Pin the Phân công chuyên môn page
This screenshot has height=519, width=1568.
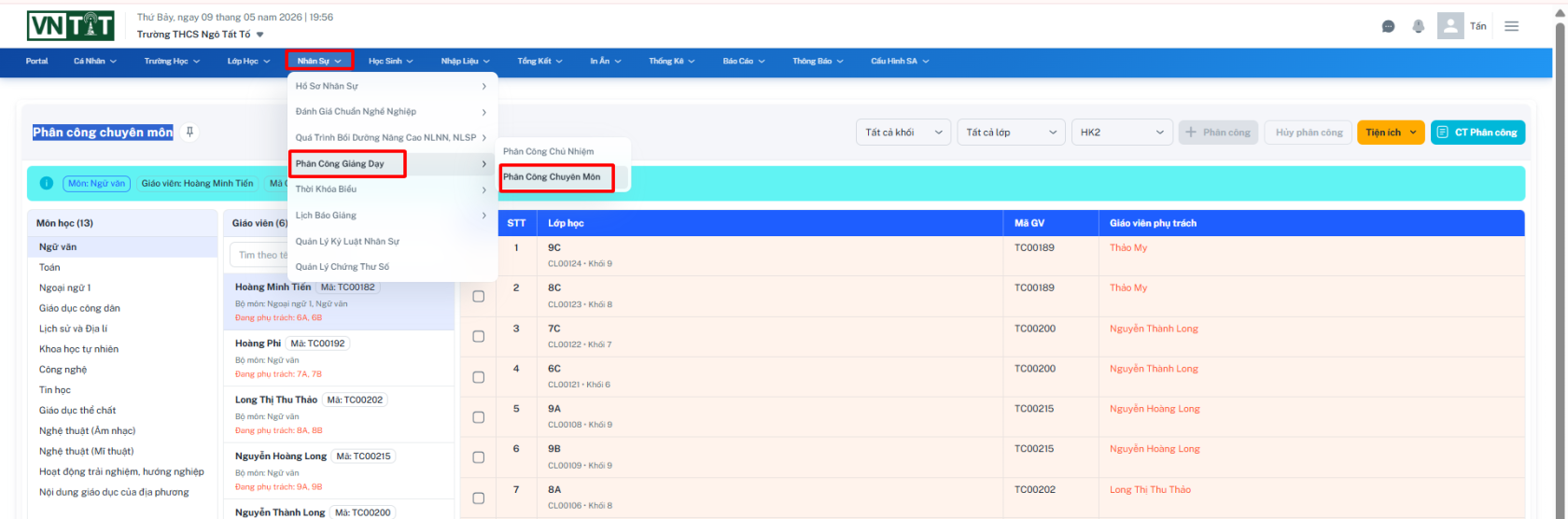[x=189, y=132]
